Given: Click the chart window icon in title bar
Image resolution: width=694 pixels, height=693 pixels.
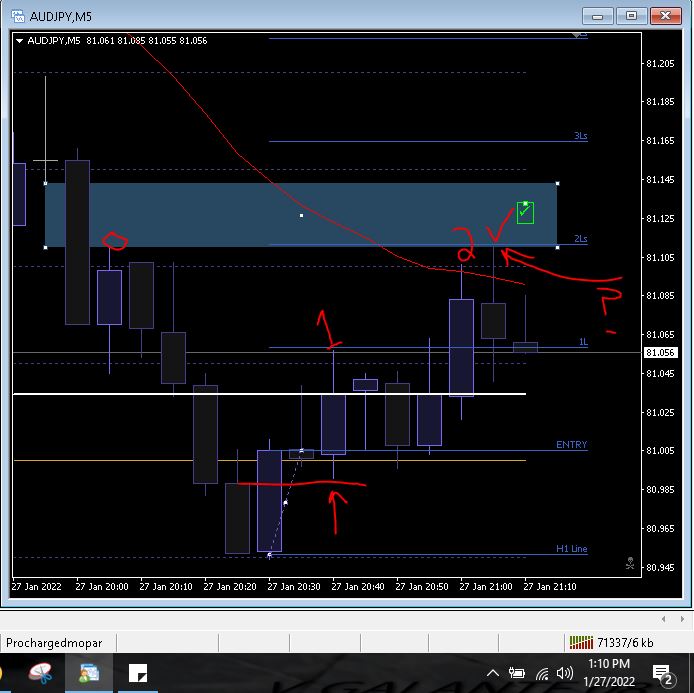Looking at the screenshot, I should (x=18, y=16).
